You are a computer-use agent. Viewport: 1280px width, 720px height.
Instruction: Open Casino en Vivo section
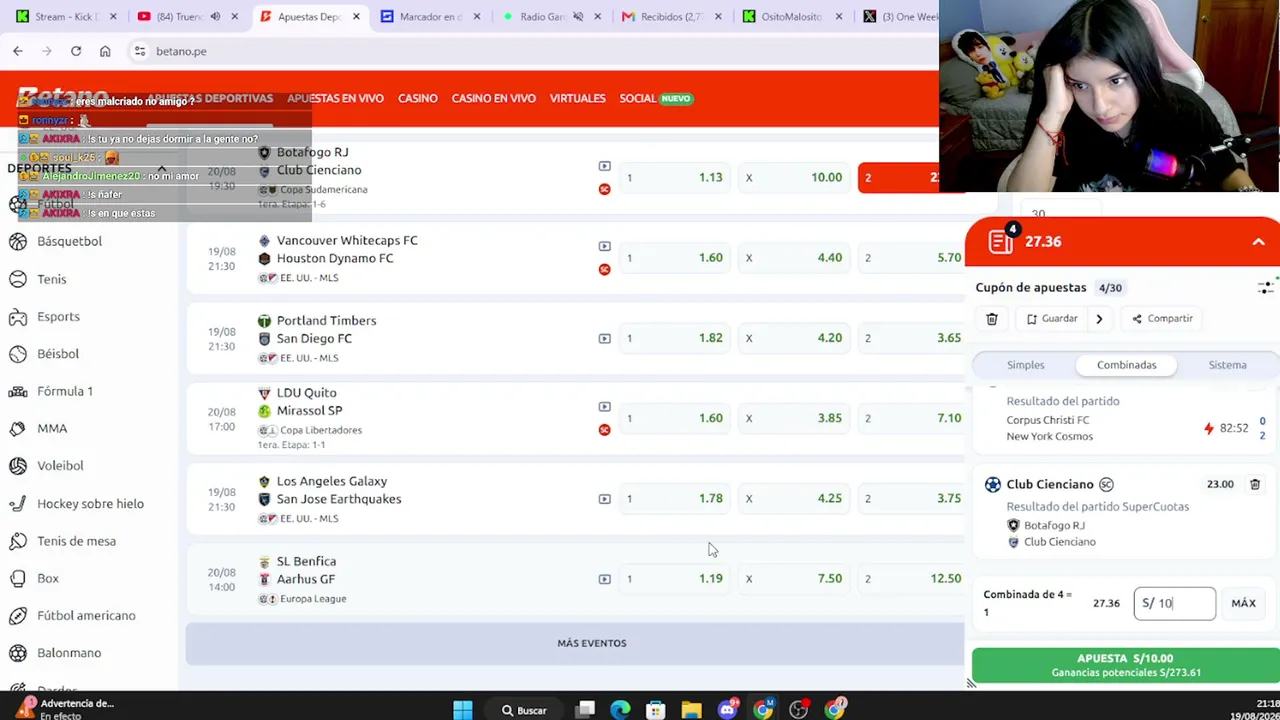coord(494,98)
